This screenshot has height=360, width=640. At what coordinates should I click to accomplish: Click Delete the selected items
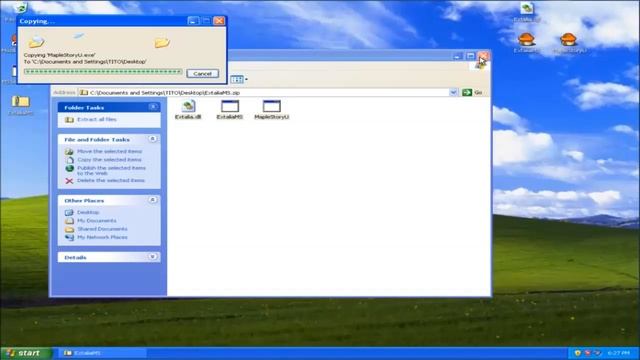coord(111,180)
